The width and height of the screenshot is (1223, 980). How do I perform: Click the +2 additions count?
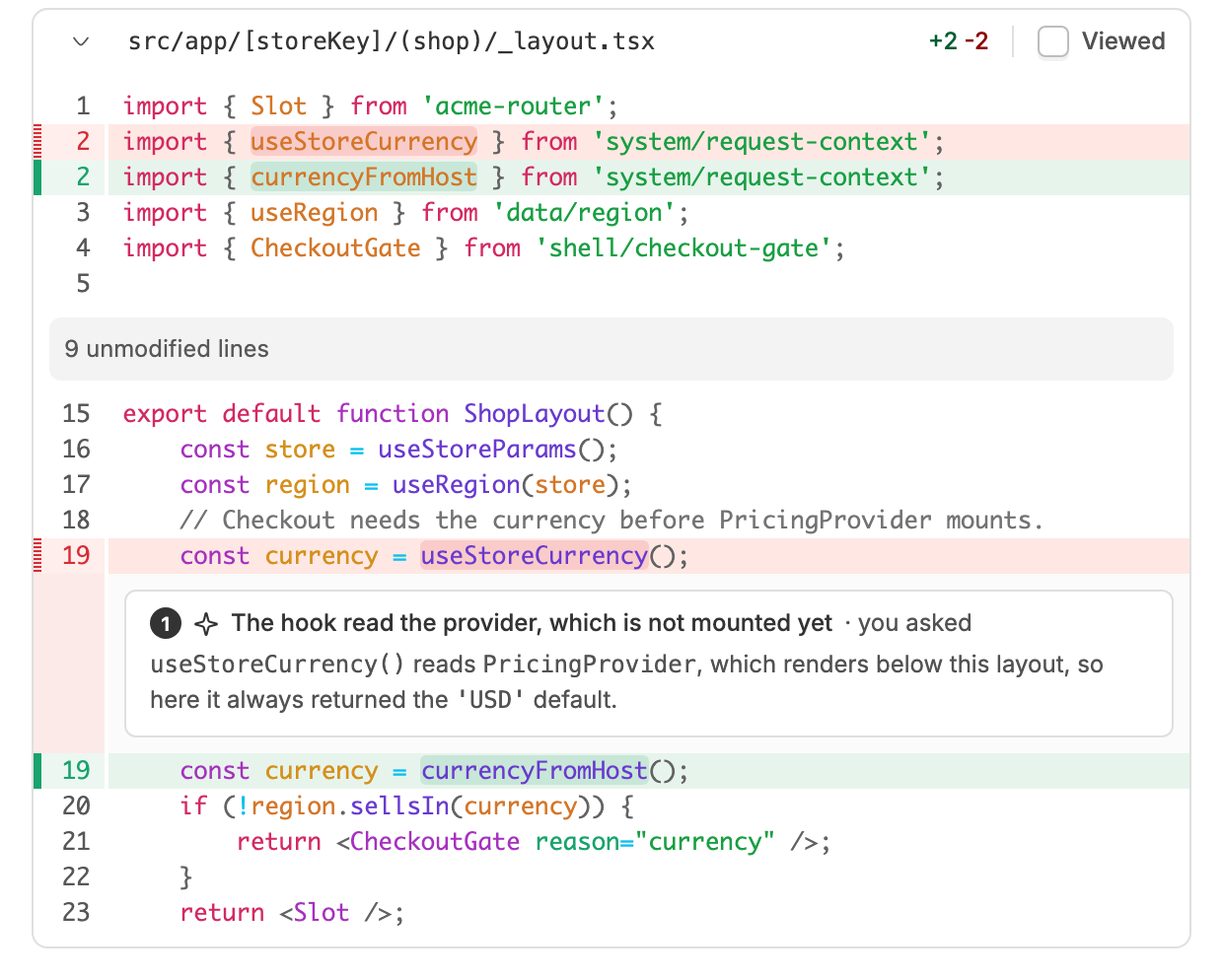943,41
